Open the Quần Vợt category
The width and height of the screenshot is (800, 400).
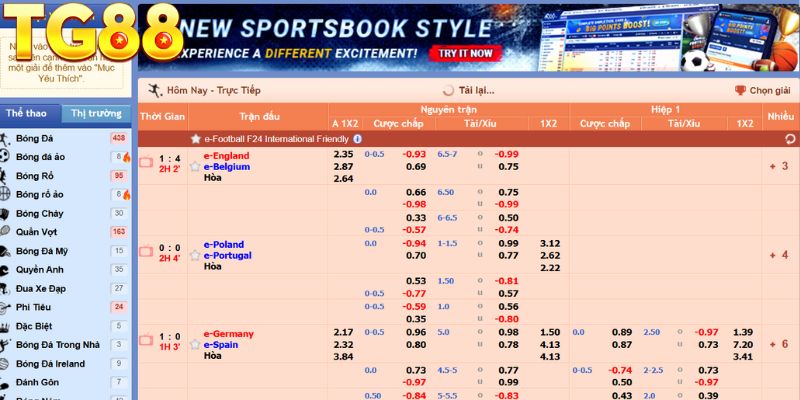pos(36,232)
